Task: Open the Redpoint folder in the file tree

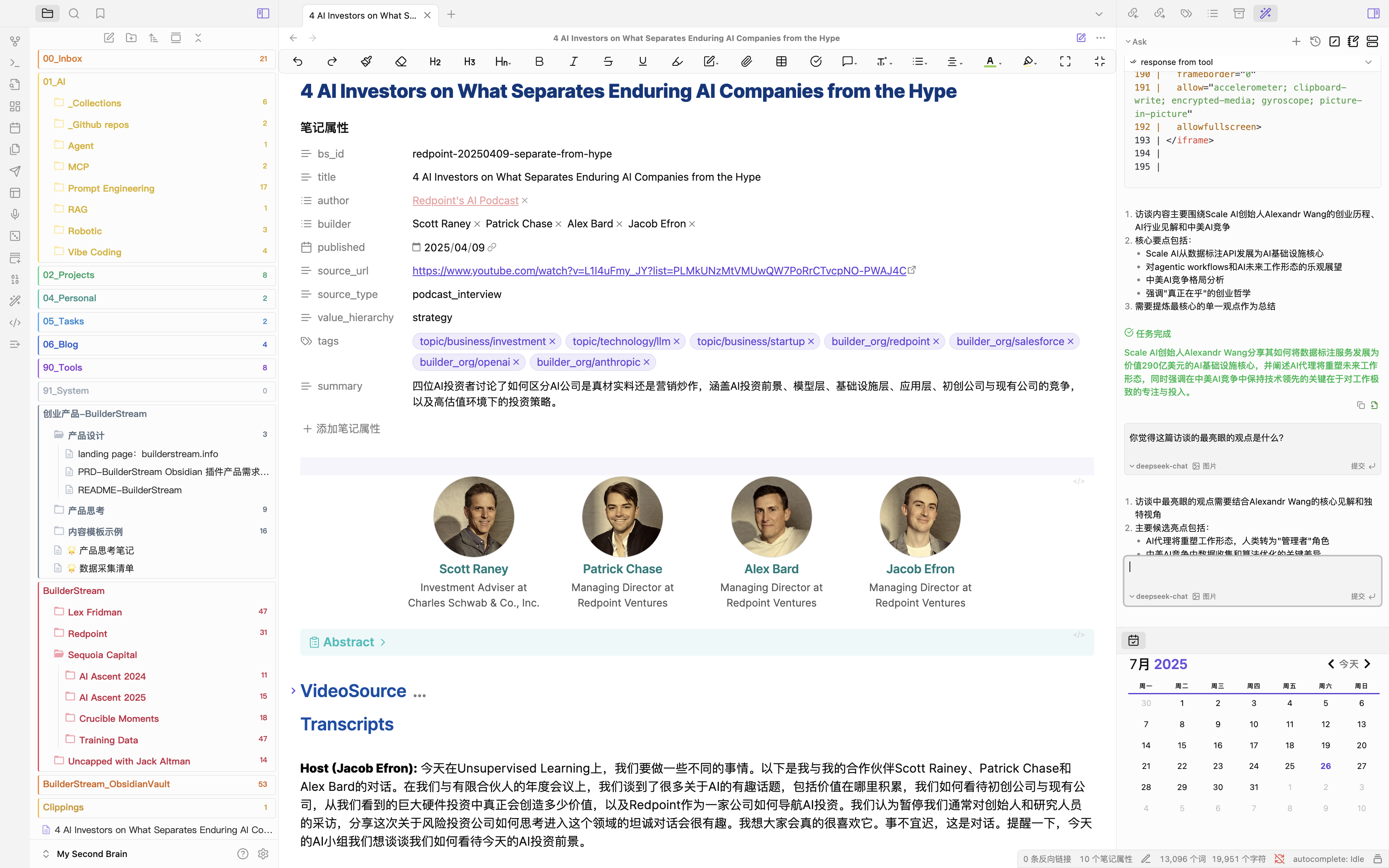Action: 87,633
